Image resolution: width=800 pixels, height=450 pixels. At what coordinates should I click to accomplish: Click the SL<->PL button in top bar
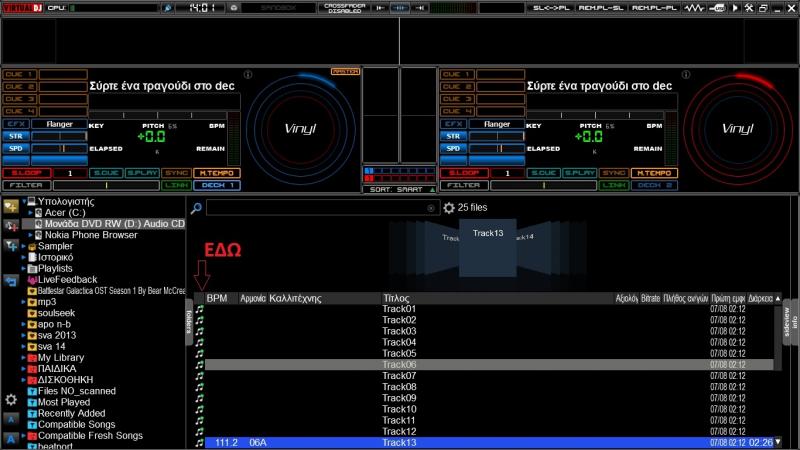point(551,7)
